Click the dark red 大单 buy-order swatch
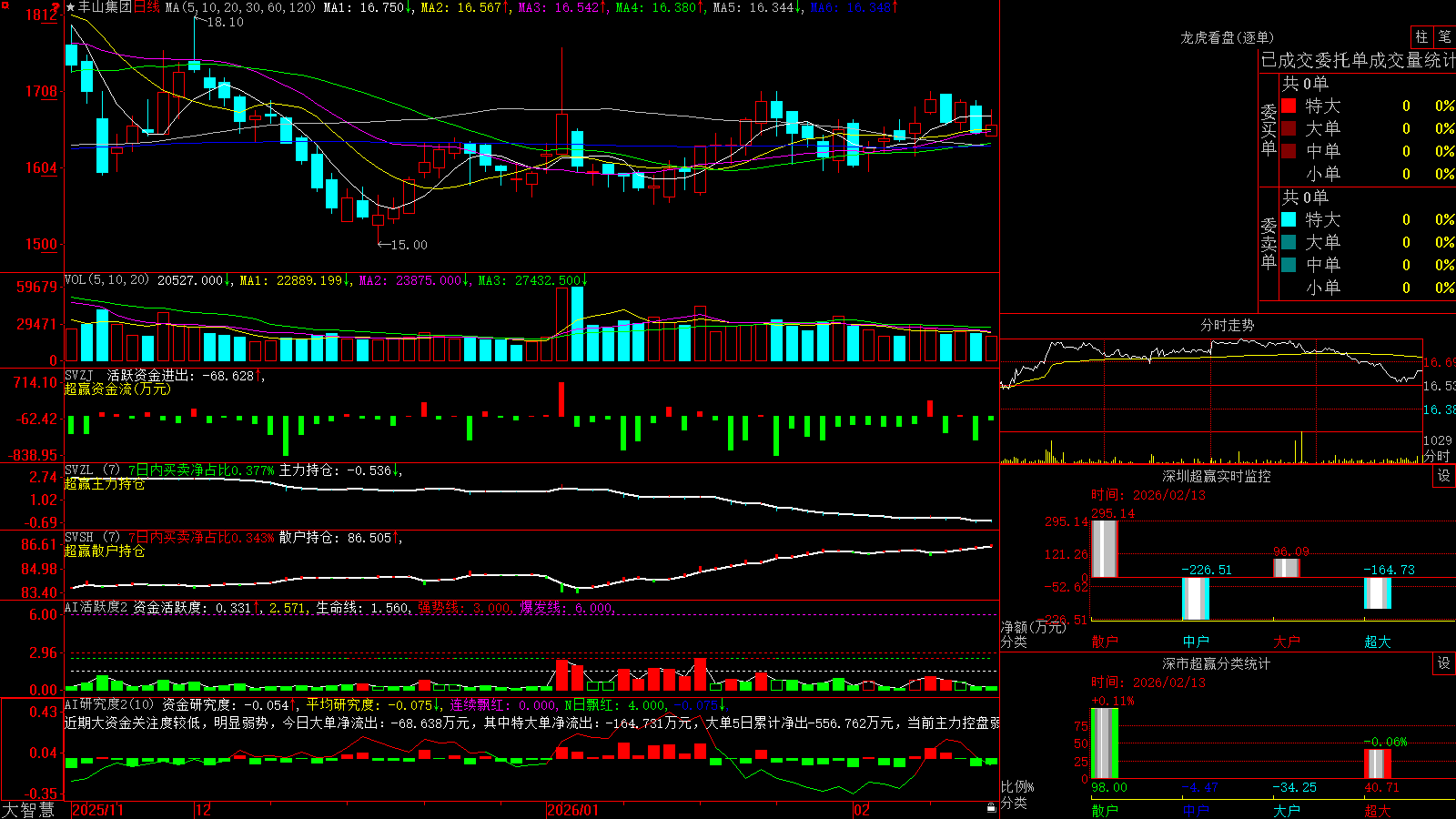1456x819 pixels. point(1289,128)
